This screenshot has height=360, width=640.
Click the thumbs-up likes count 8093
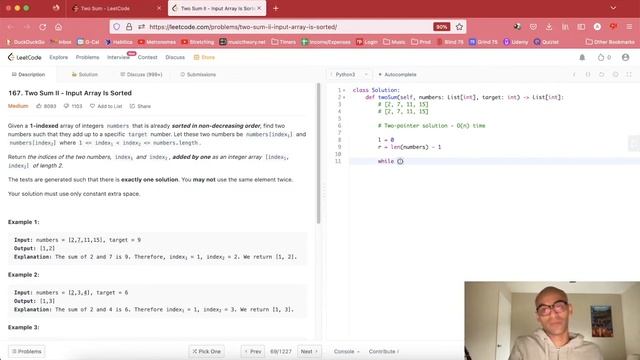pyautogui.click(x=46, y=106)
